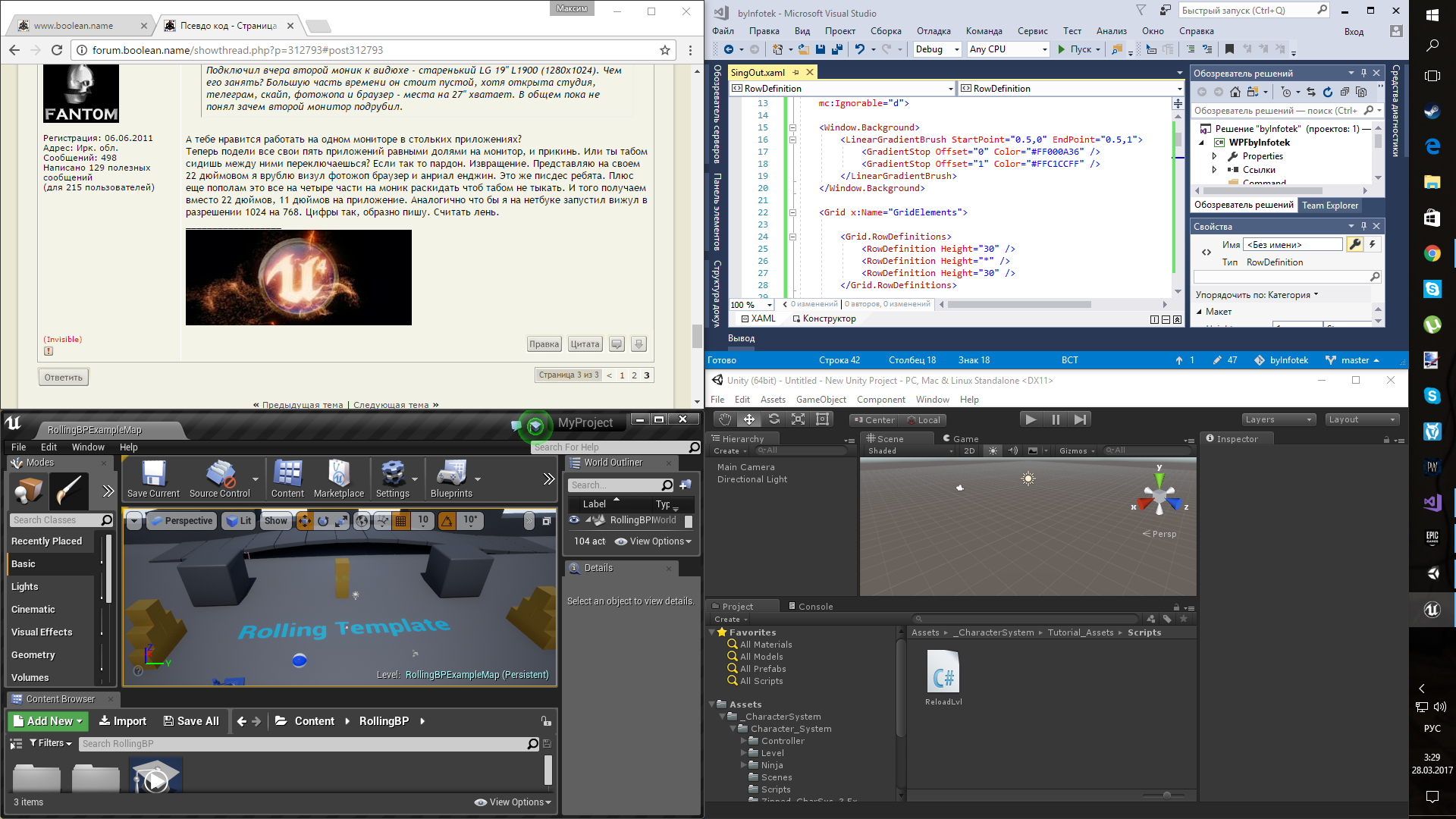
Task: Select Unity Hand tool
Action: [725, 419]
